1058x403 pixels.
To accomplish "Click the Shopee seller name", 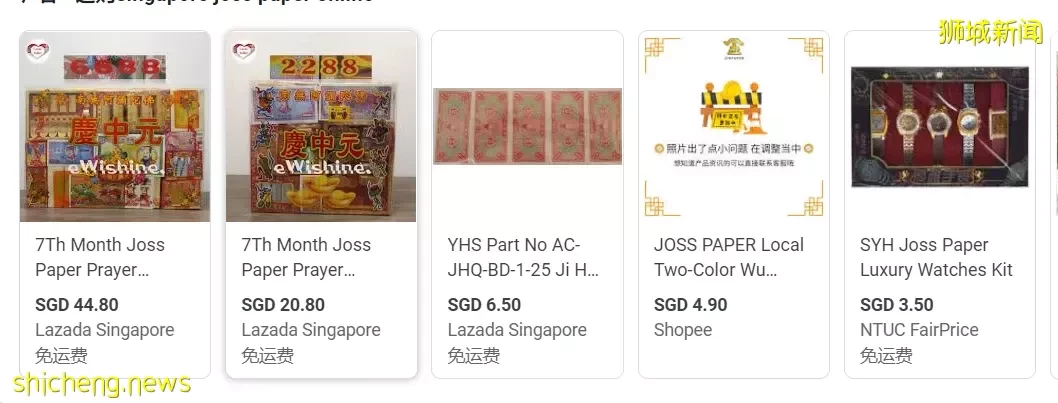I will [683, 330].
